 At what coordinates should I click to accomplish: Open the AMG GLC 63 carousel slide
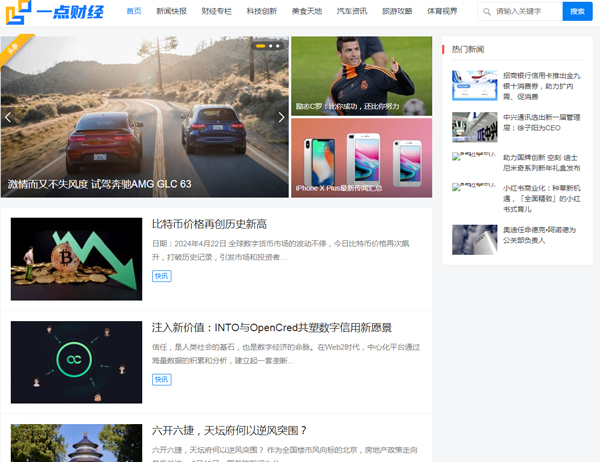pyautogui.click(x=145, y=117)
